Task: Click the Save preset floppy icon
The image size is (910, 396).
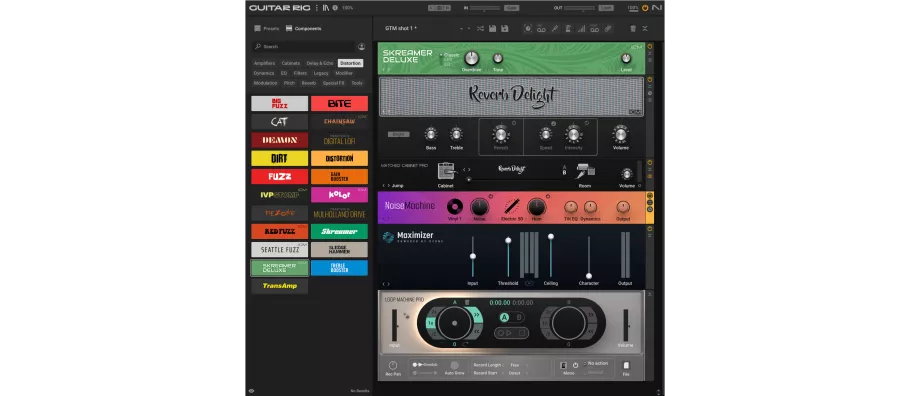Action: coord(492,28)
